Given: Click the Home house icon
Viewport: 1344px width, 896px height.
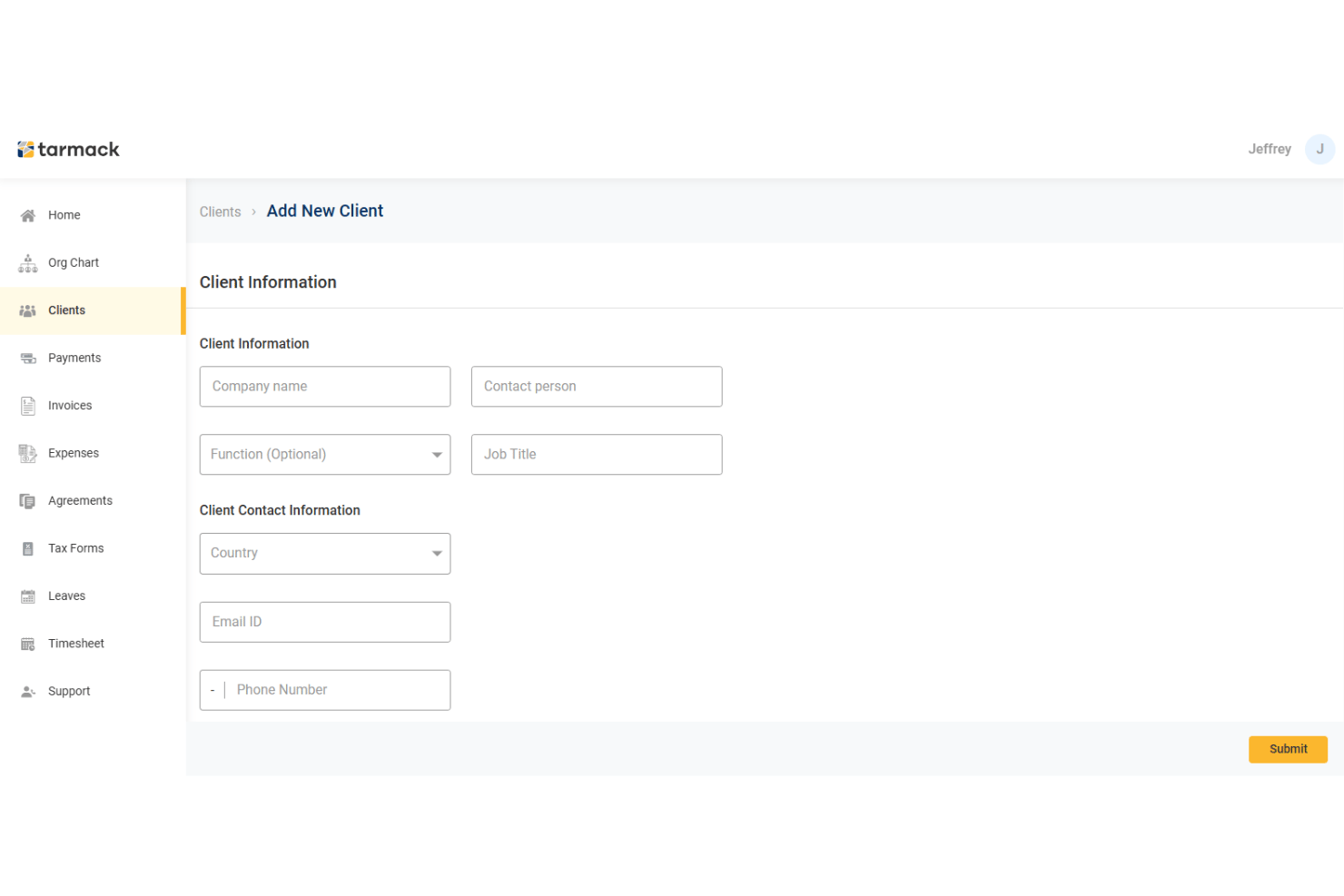Looking at the screenshot, I should pyautogui.click(x=28, y=215).
